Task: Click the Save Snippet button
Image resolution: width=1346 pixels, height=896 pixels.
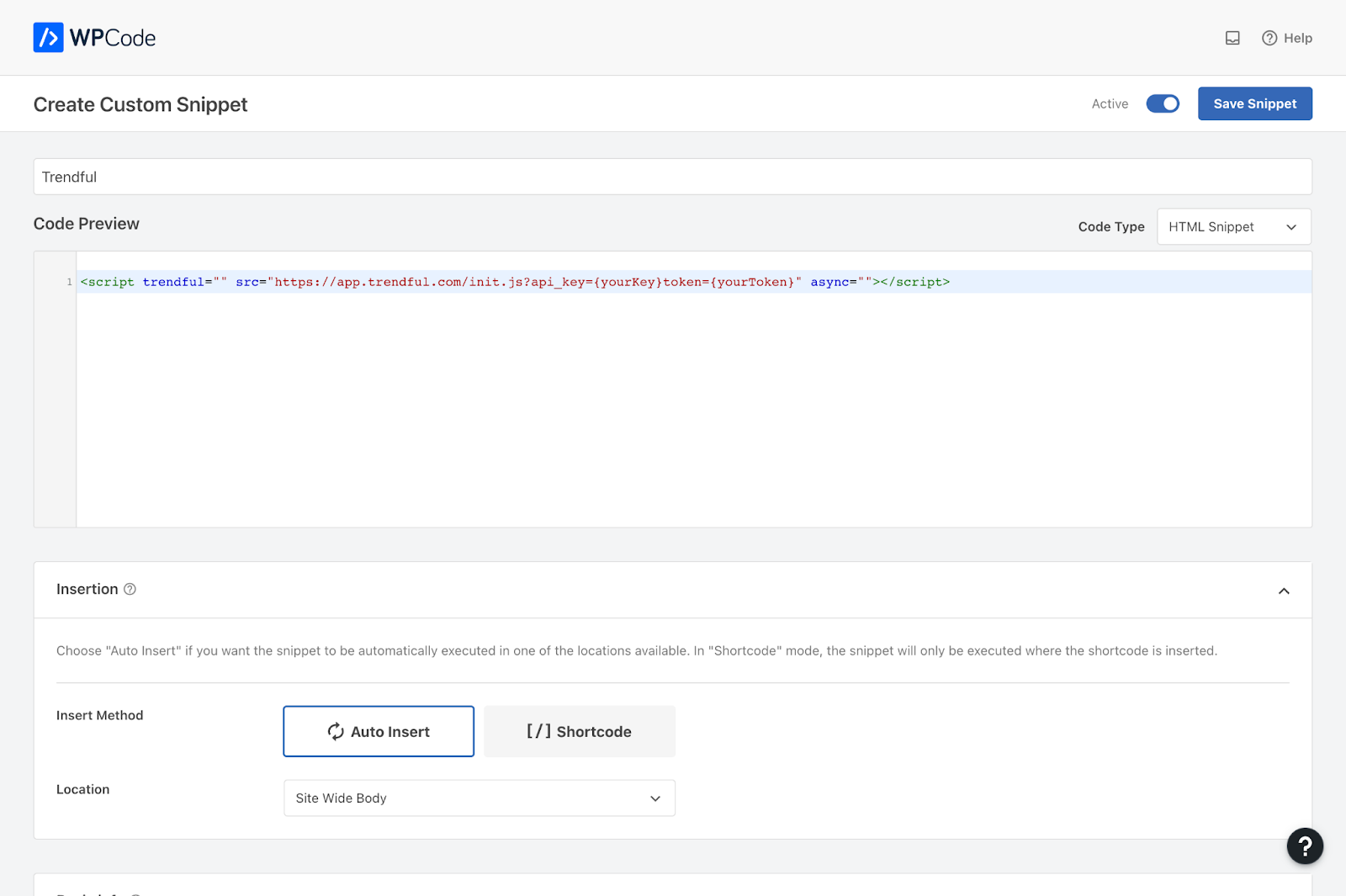Action: click(1254, 103)
